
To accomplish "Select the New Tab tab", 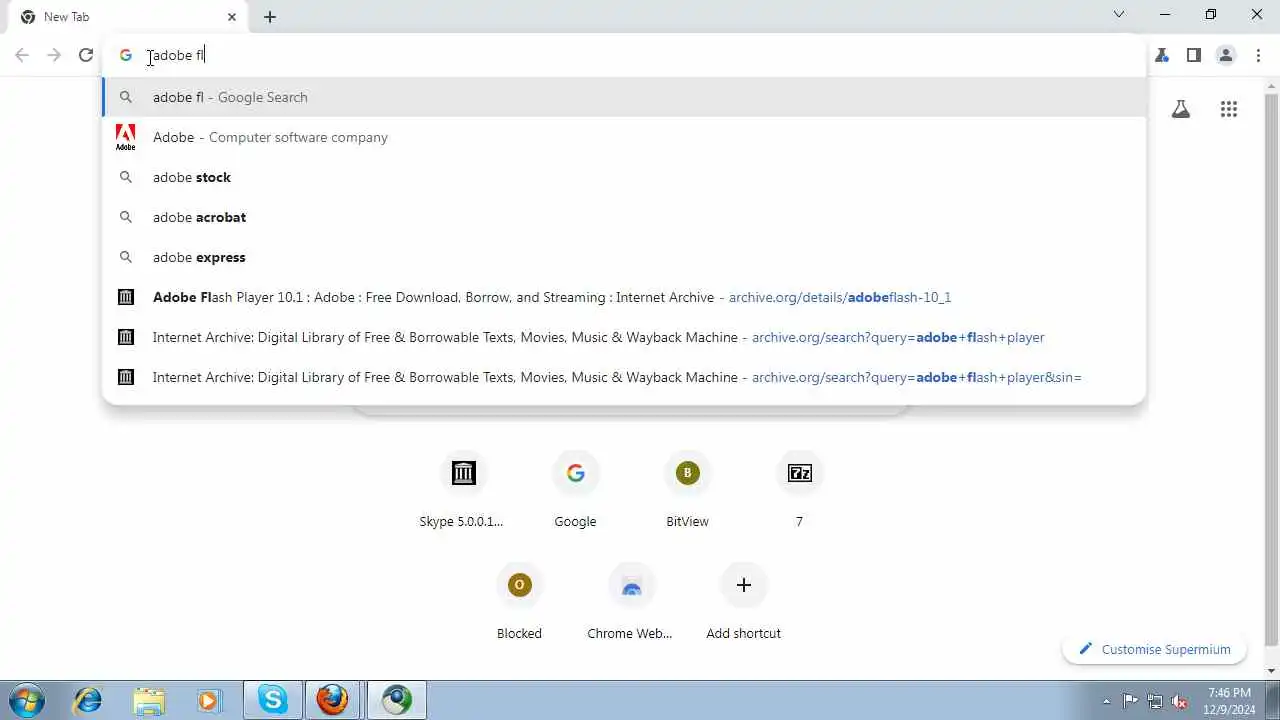I will (x=128, y=17).
